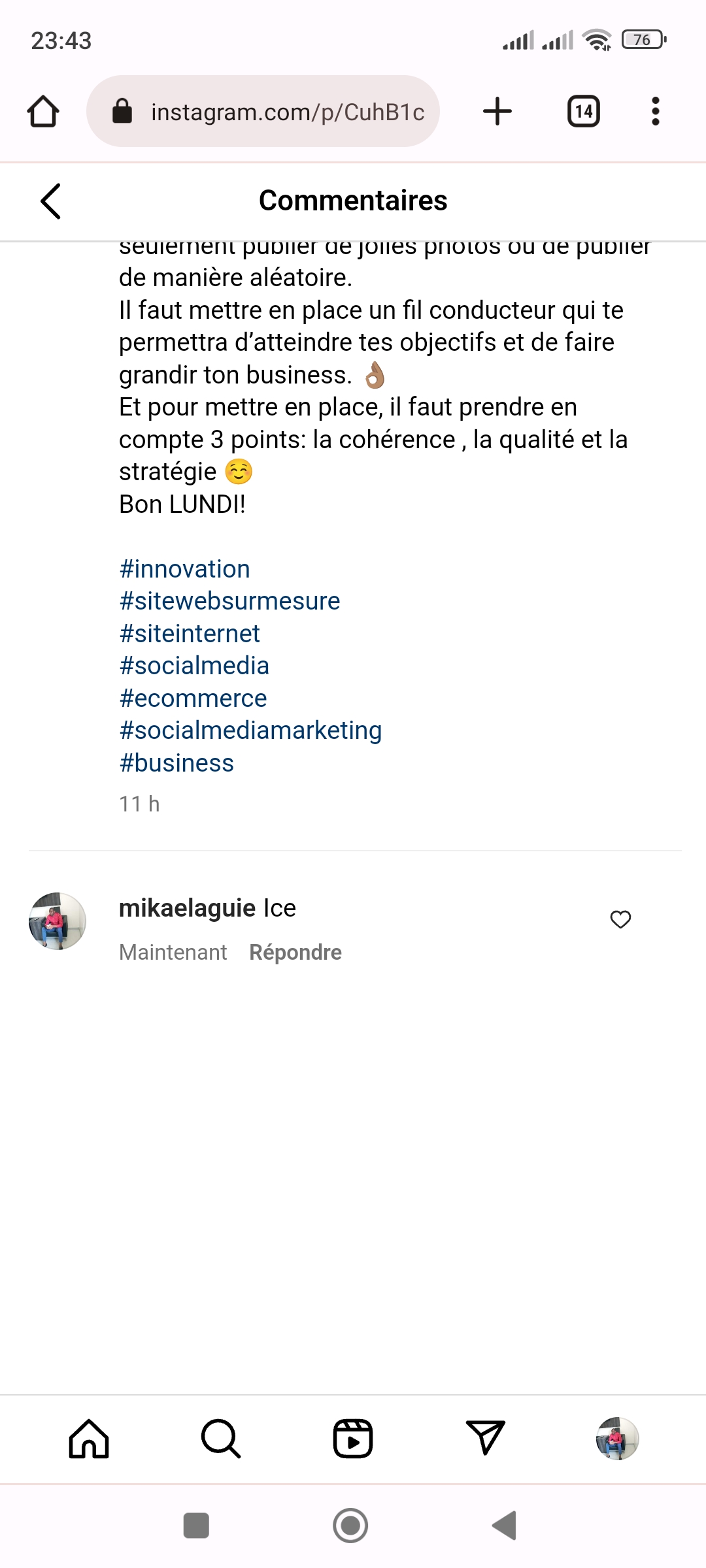This screenshot has width=706, height=1568.
Task: Open mikaelaguie username link
Action: (187, 908)
